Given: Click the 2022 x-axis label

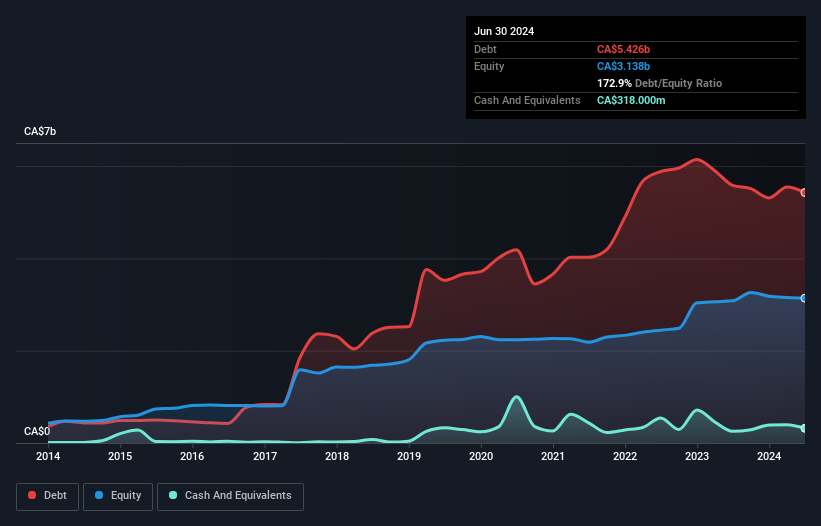Looking at the screenshot, I should tap(625, 456).
